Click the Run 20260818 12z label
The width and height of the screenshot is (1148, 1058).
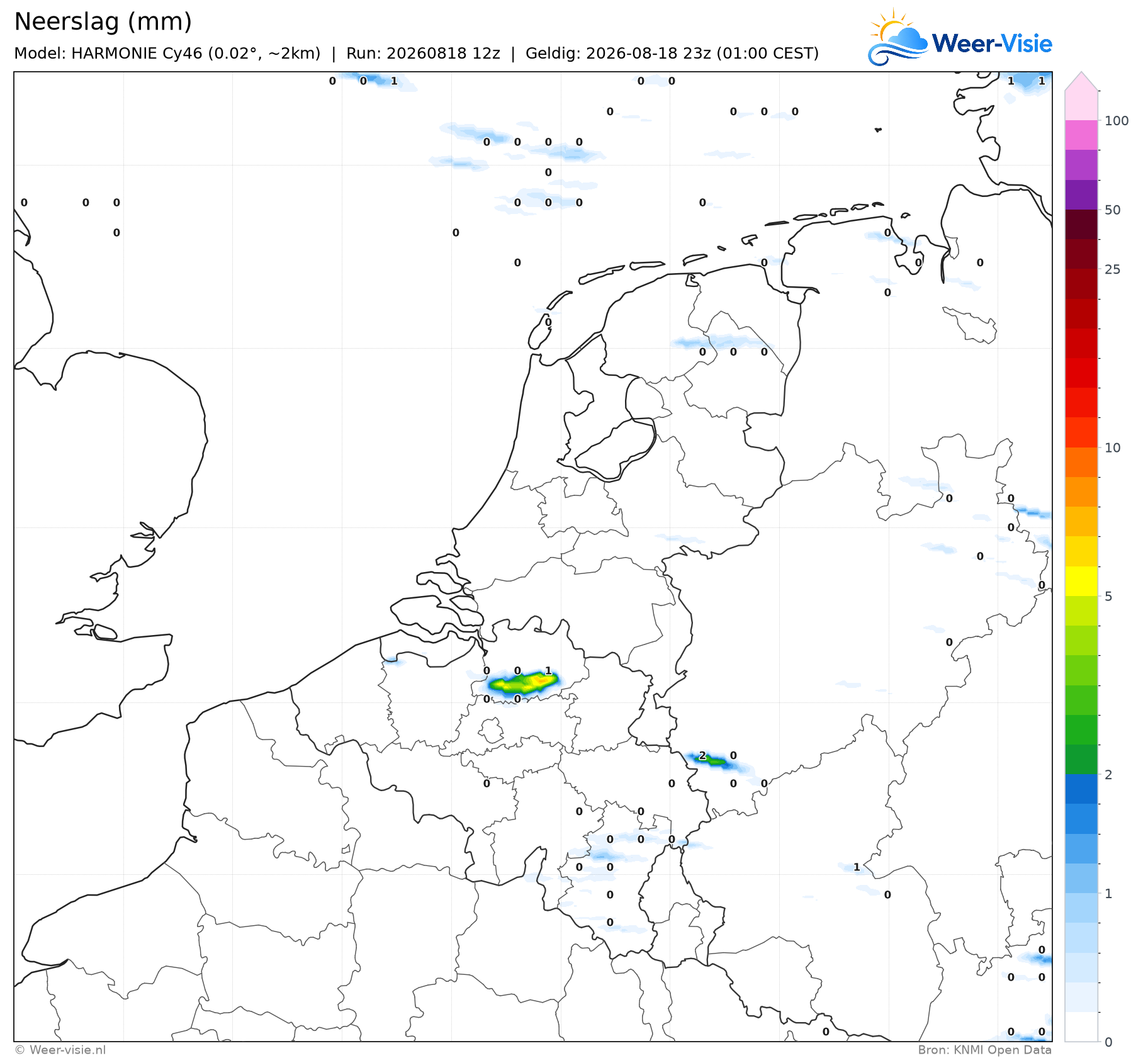pyautogui.click(x=423, y=53)
